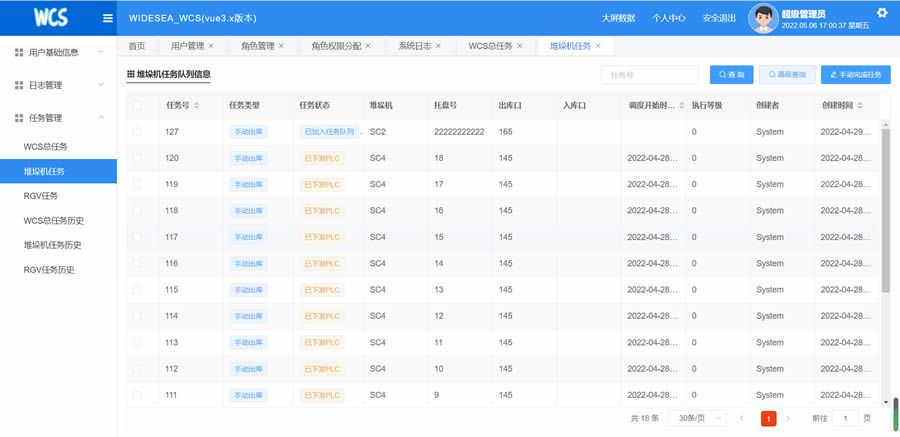Switch to the 首页 tab
Viewport: 900px width, 437px height.
tap(137, 46)
